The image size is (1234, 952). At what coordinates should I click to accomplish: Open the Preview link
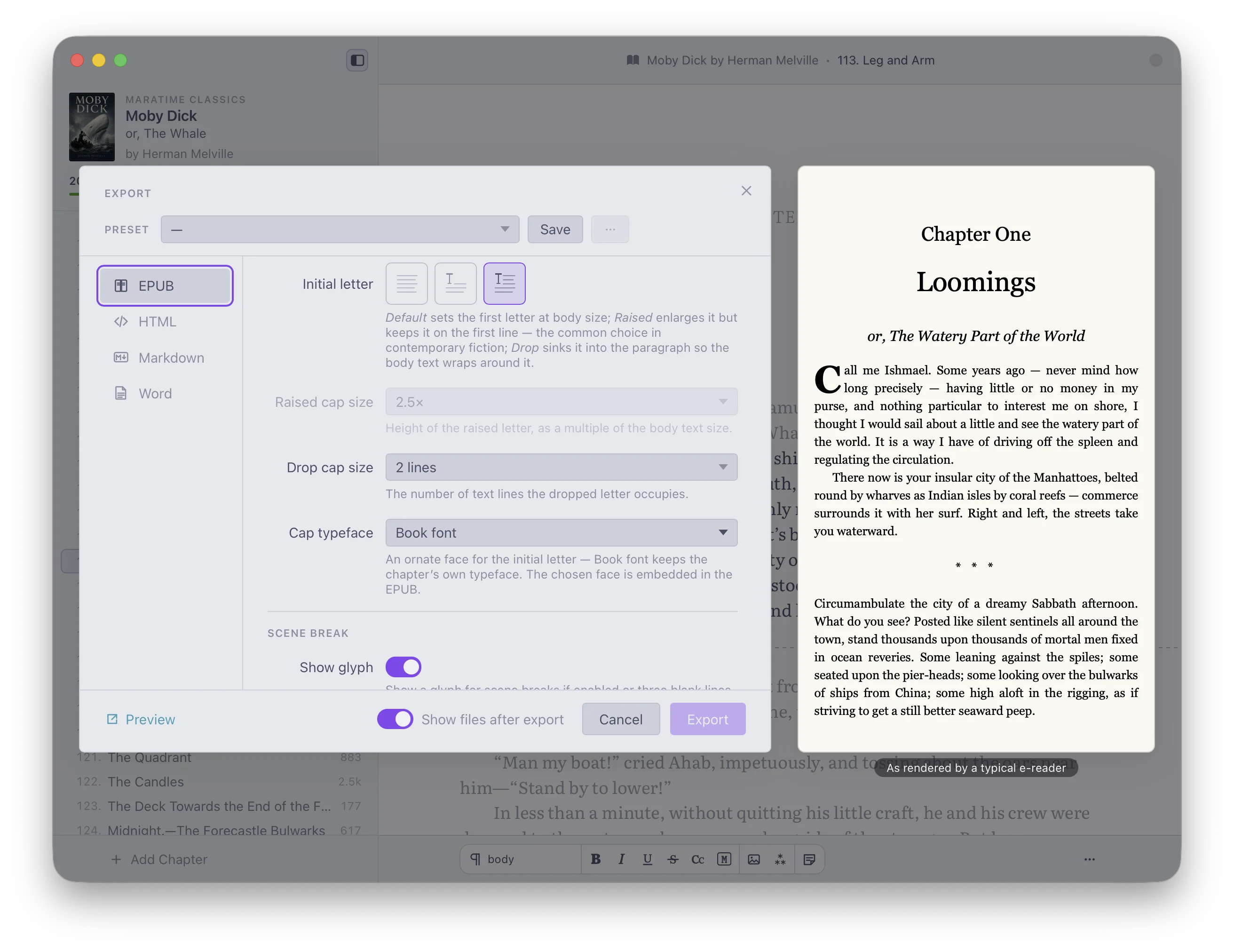tap(141, 719)
